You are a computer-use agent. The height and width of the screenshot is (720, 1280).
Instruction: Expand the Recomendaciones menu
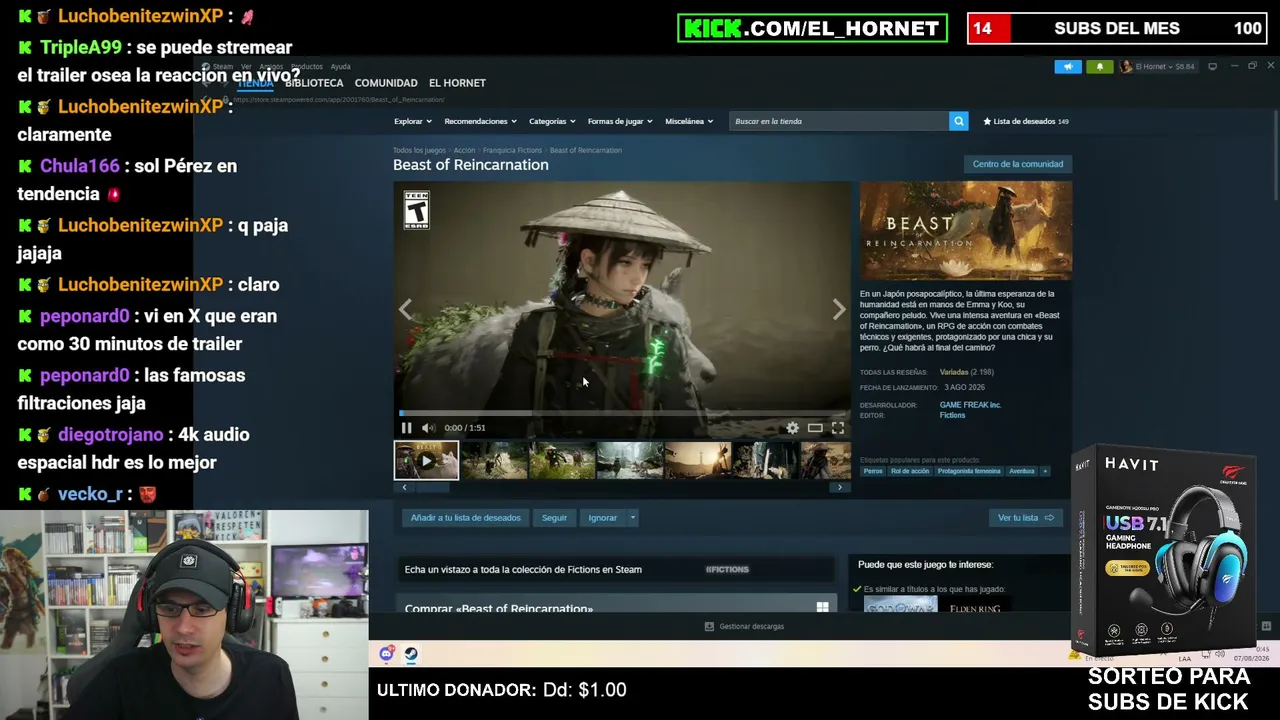[x=480, y=121]
